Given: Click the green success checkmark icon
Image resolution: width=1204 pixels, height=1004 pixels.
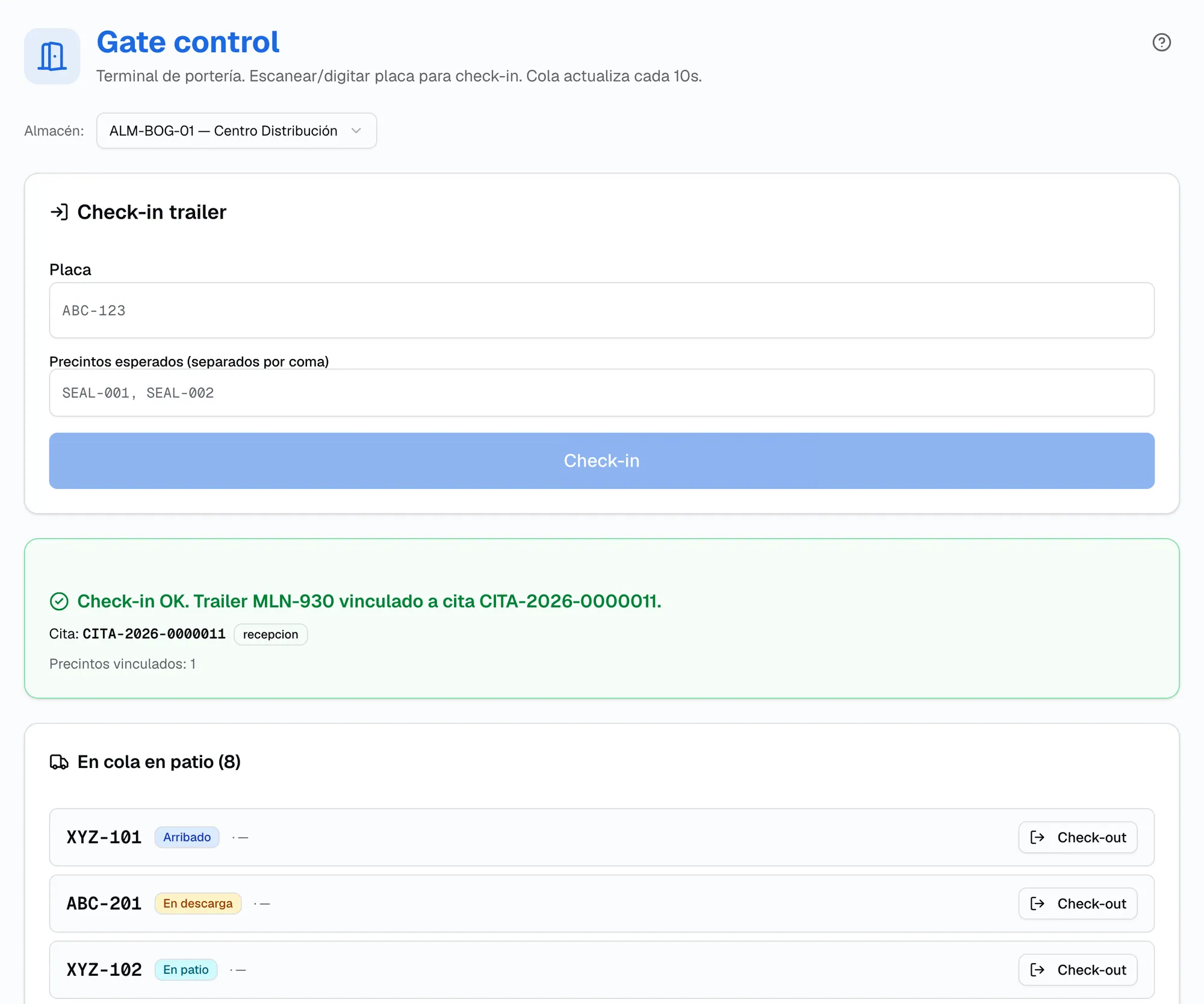Looking at the screenshot, I should coord(59,601).
